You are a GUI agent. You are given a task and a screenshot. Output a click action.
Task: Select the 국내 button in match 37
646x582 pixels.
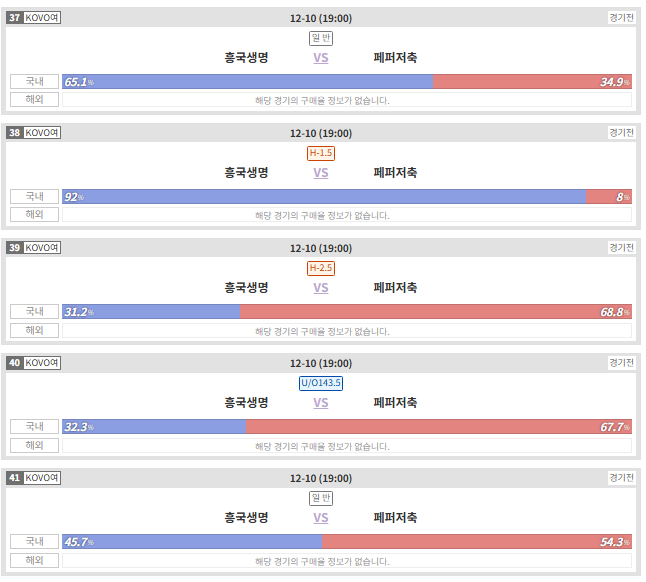pyautogui.click(x=35, y=82)
